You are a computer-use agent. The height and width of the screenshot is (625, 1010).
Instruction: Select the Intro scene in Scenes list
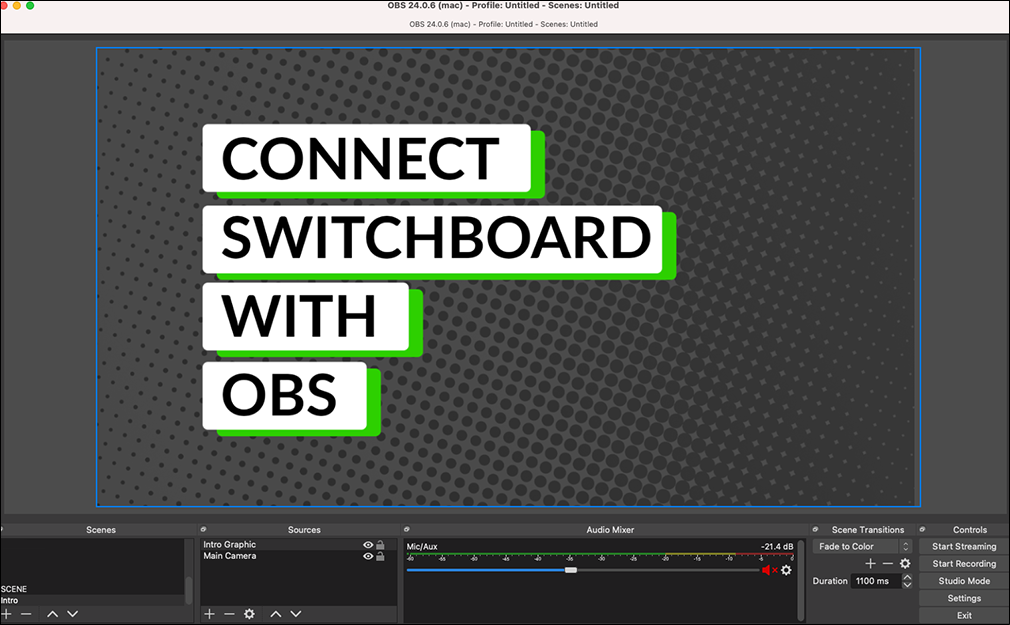pyautogui.click(x=93, y=601)
